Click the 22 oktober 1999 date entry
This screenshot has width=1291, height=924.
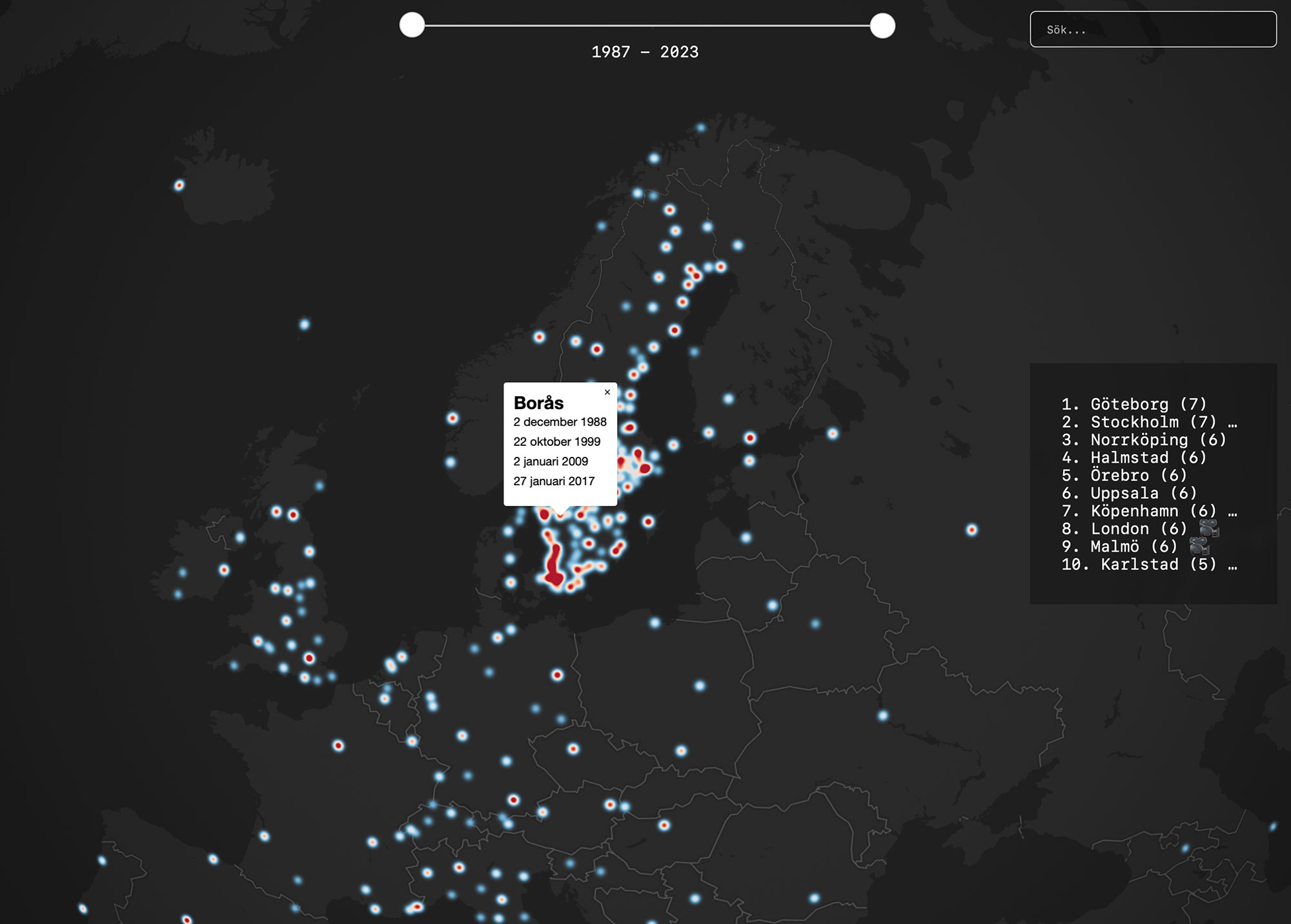pos(556,442)
